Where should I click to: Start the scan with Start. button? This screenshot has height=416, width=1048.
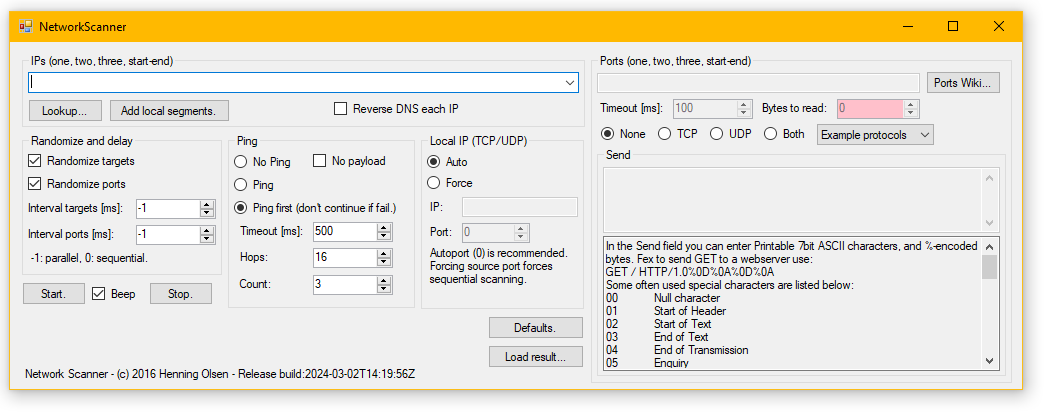click(x=53, y=294)
